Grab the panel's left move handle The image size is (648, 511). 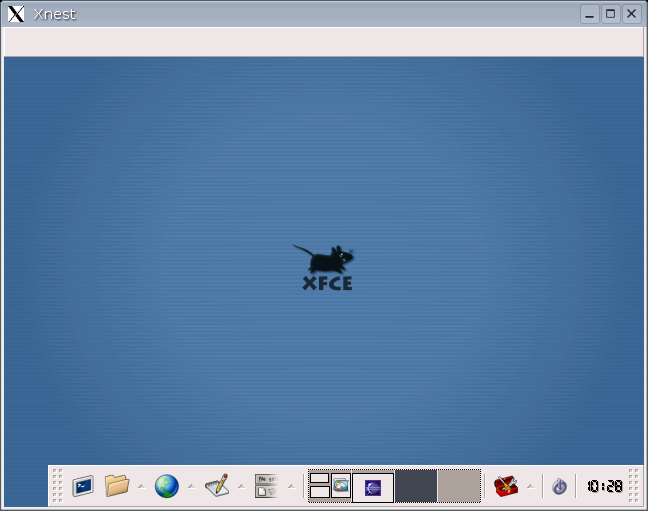pyautogui.click(x=57, y=486)
